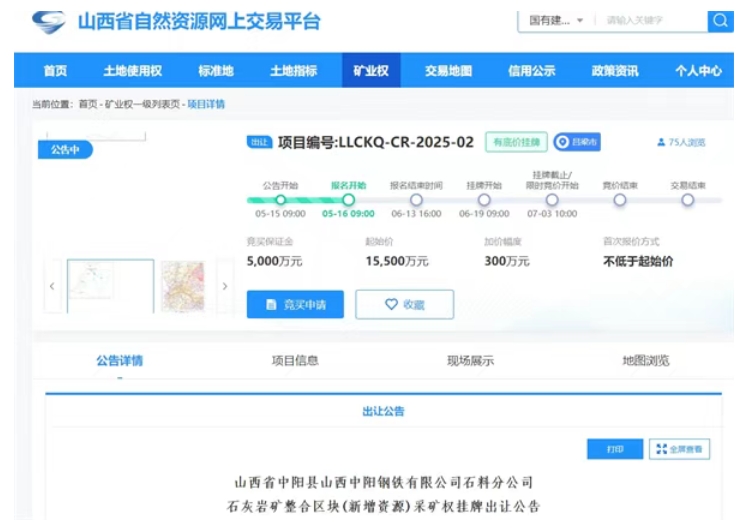Click the 全屏查看 fullscreen icon button
Screen dimensions: 746x530
679,450
